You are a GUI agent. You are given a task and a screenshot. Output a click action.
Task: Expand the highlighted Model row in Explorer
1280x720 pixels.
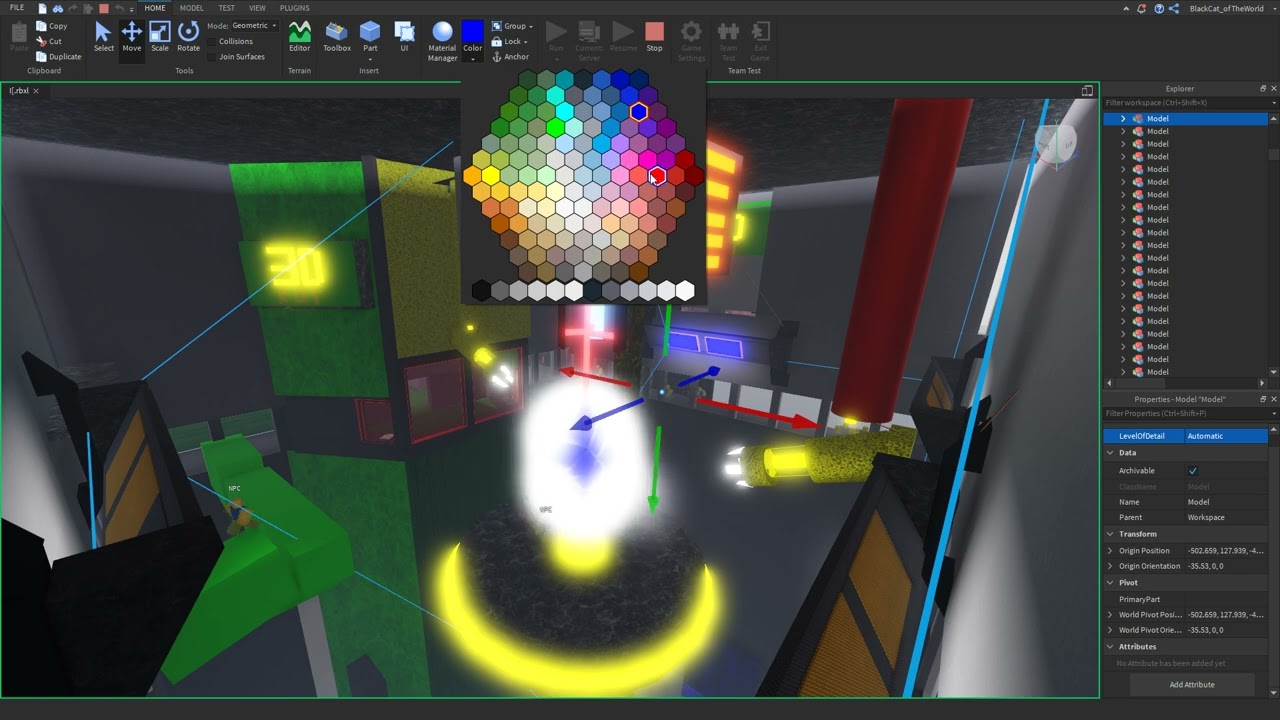[1122, 118]
